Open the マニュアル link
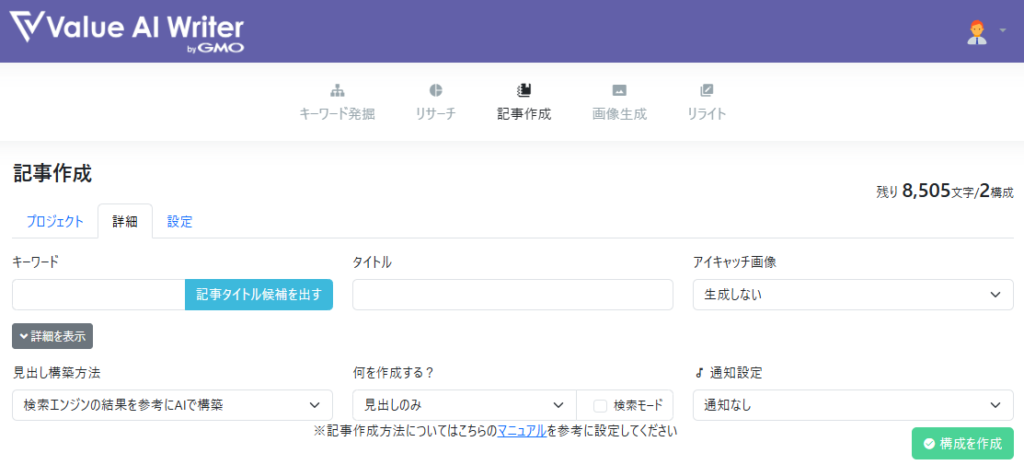 [x=521, y=431]
